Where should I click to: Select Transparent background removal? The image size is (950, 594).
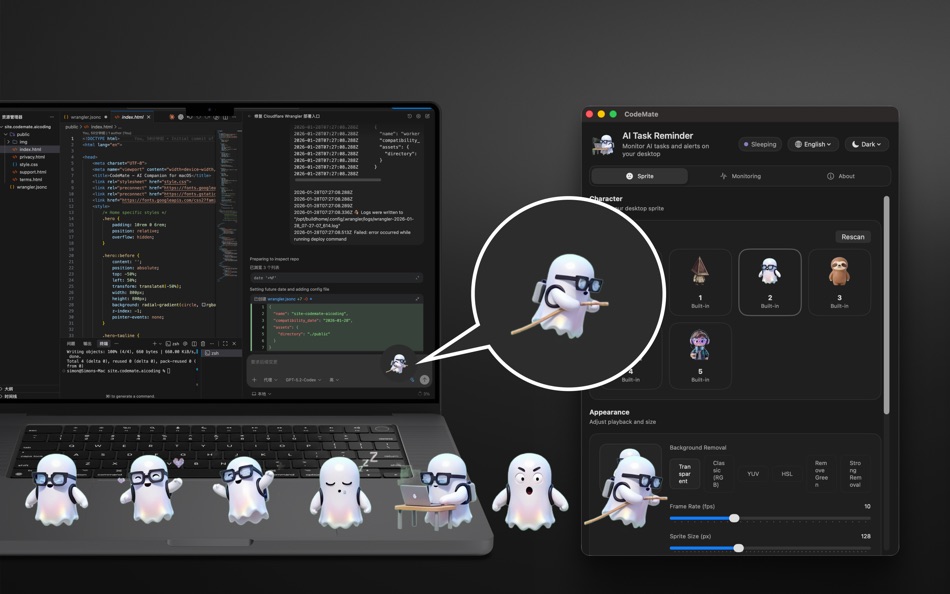point(685,474)
